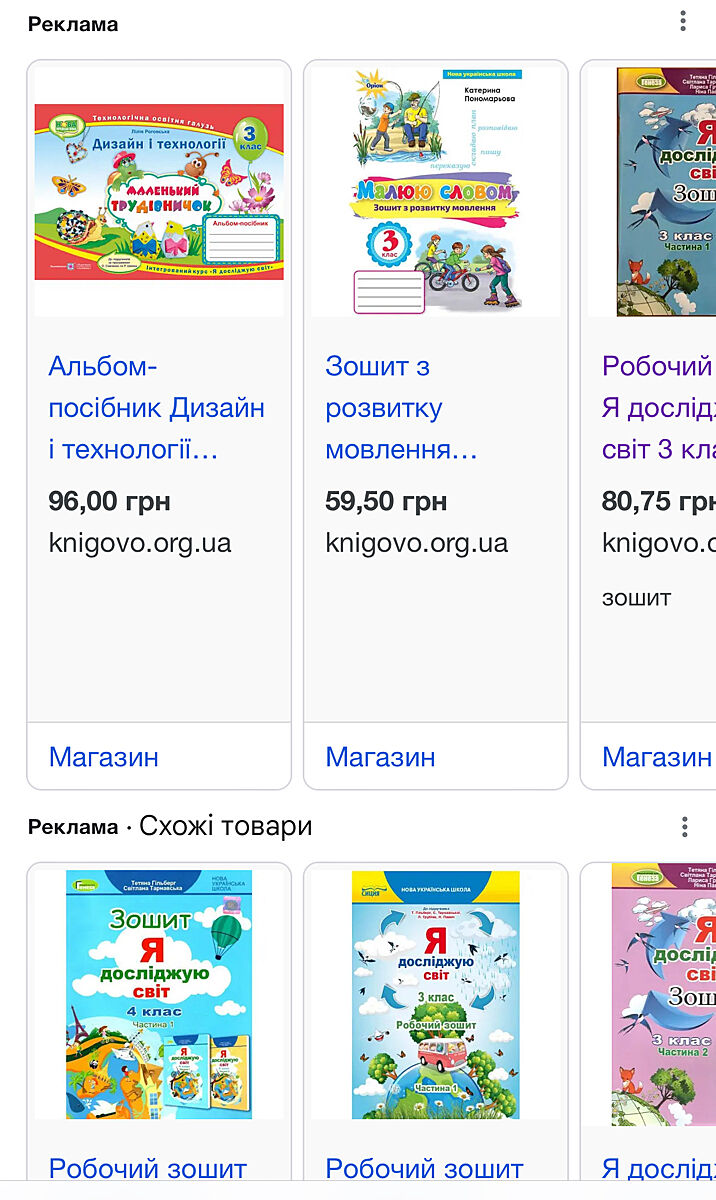Viewport: 716px width, 1200px height.
Task: Click Магазин under the 59,50 грн product
Action: point(380,757)
